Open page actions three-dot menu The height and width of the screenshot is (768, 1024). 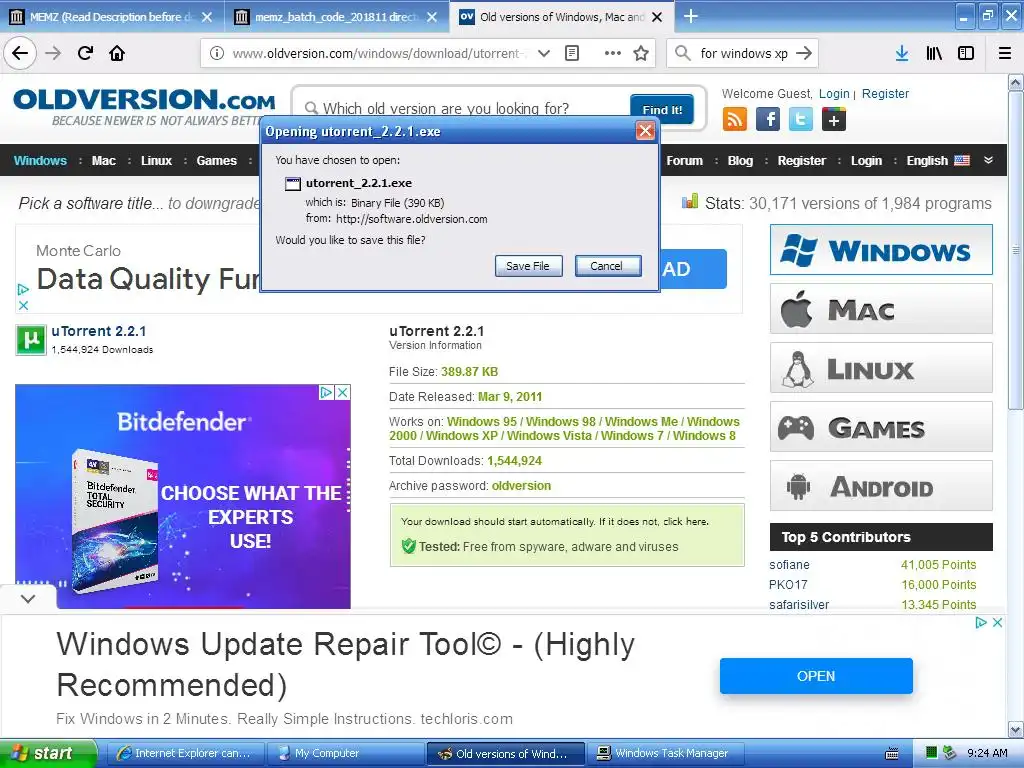(613, 54)
